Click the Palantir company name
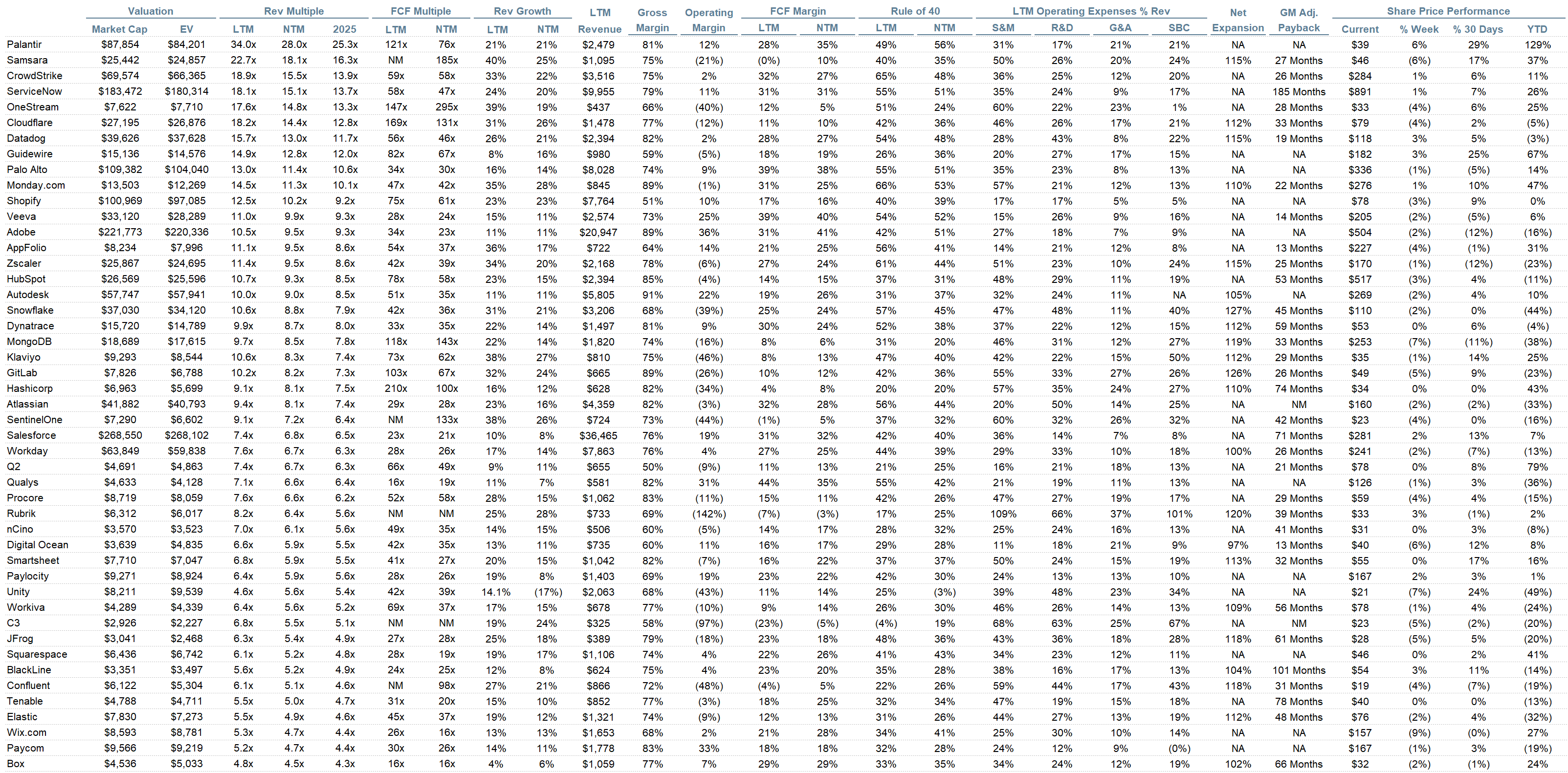Viewport: 1568px width, 773px height. coord(24,44)
